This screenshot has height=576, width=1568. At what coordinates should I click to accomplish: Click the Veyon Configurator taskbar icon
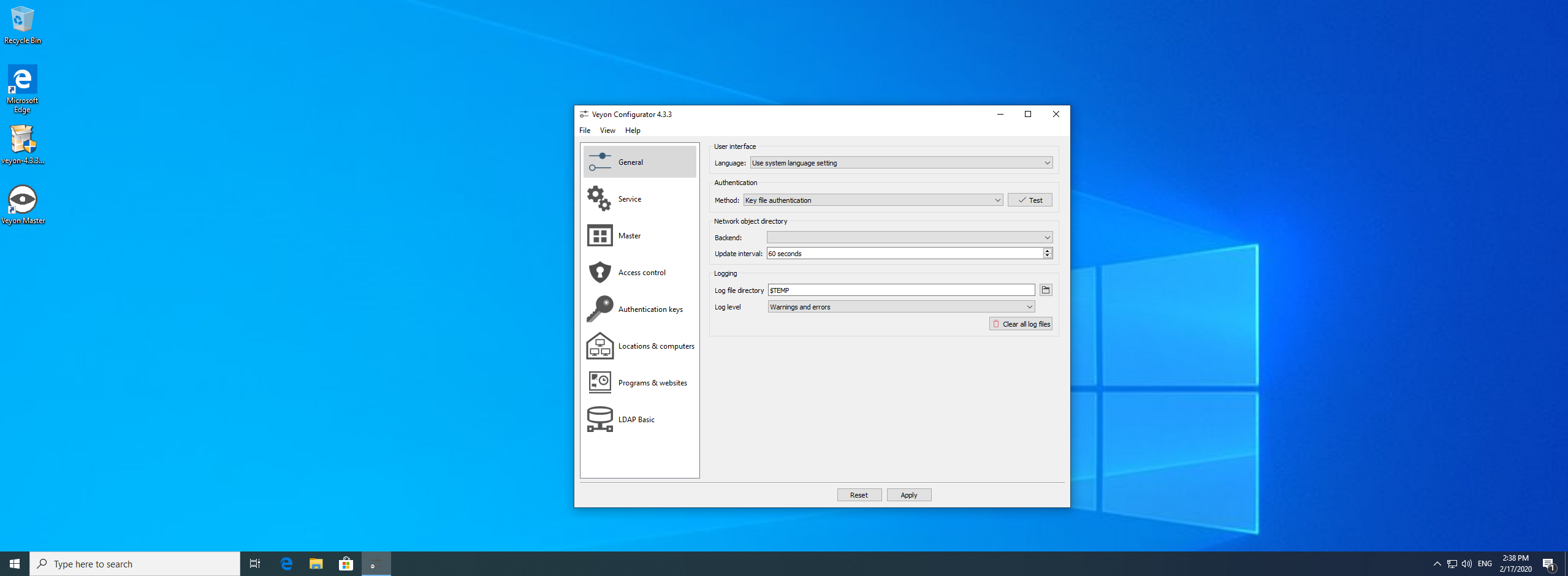(x=376, y=564)
